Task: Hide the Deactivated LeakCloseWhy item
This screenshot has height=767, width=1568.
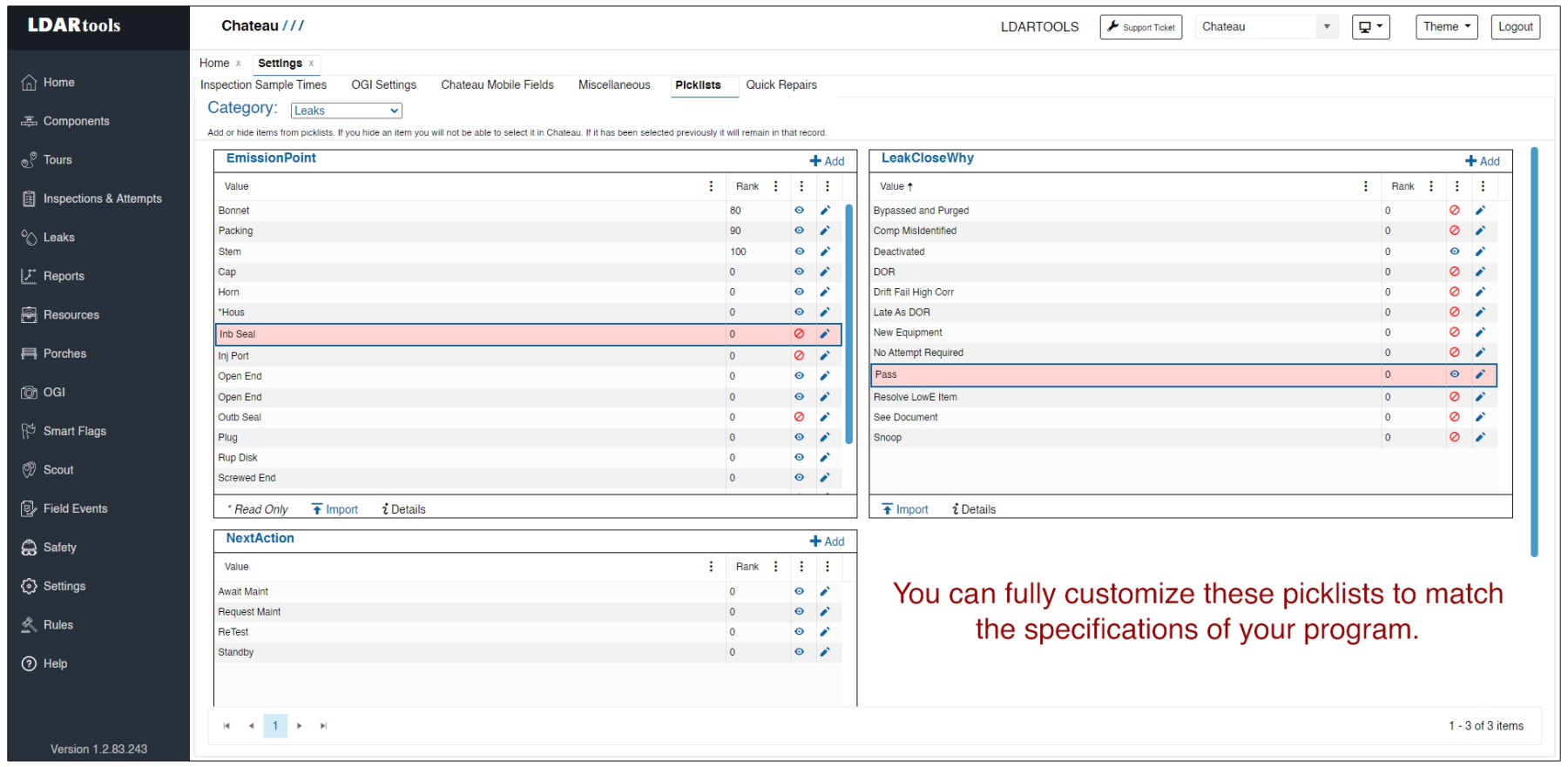Action: 1454,252
